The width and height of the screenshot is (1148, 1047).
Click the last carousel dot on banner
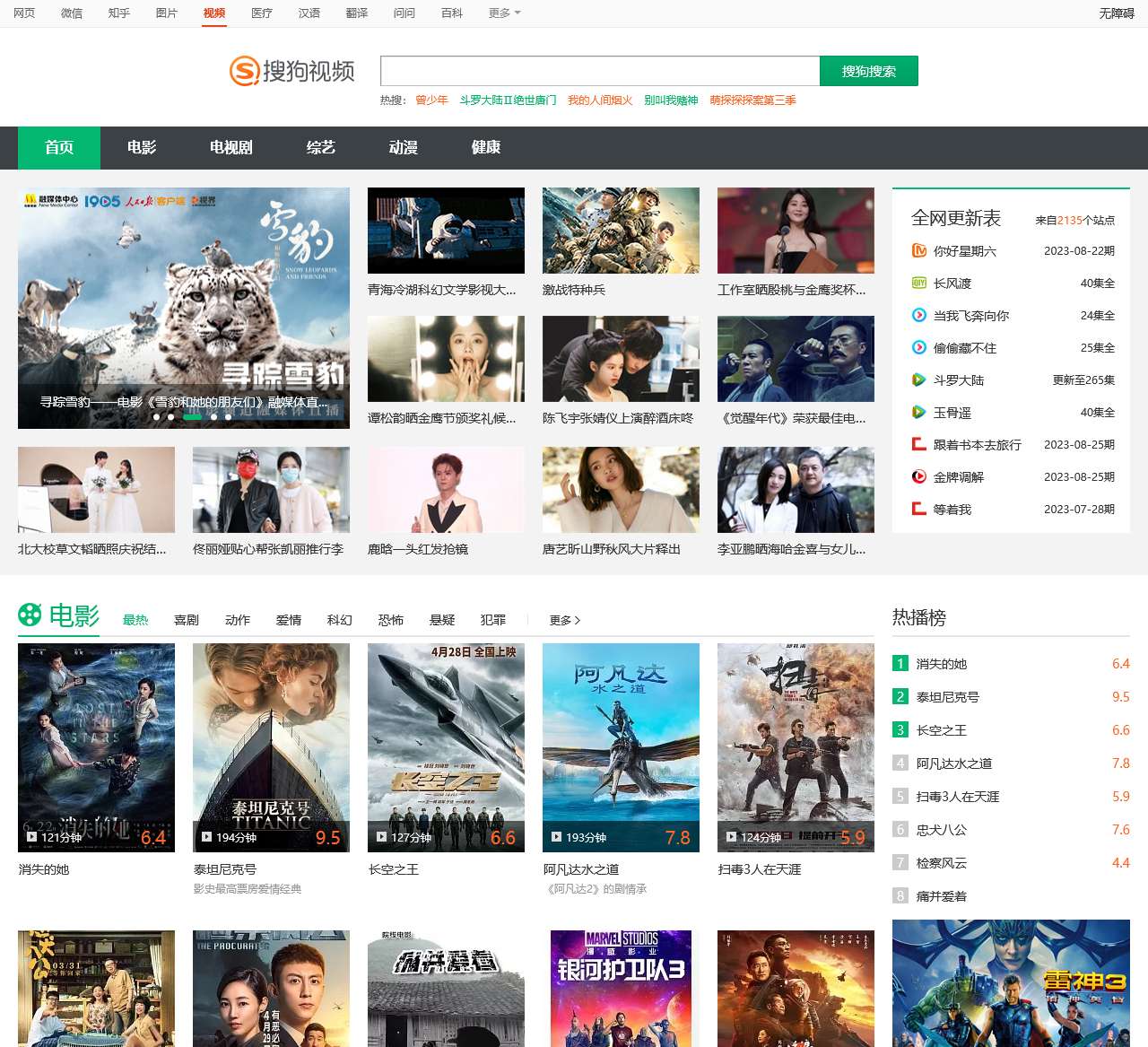click(228, 417)
